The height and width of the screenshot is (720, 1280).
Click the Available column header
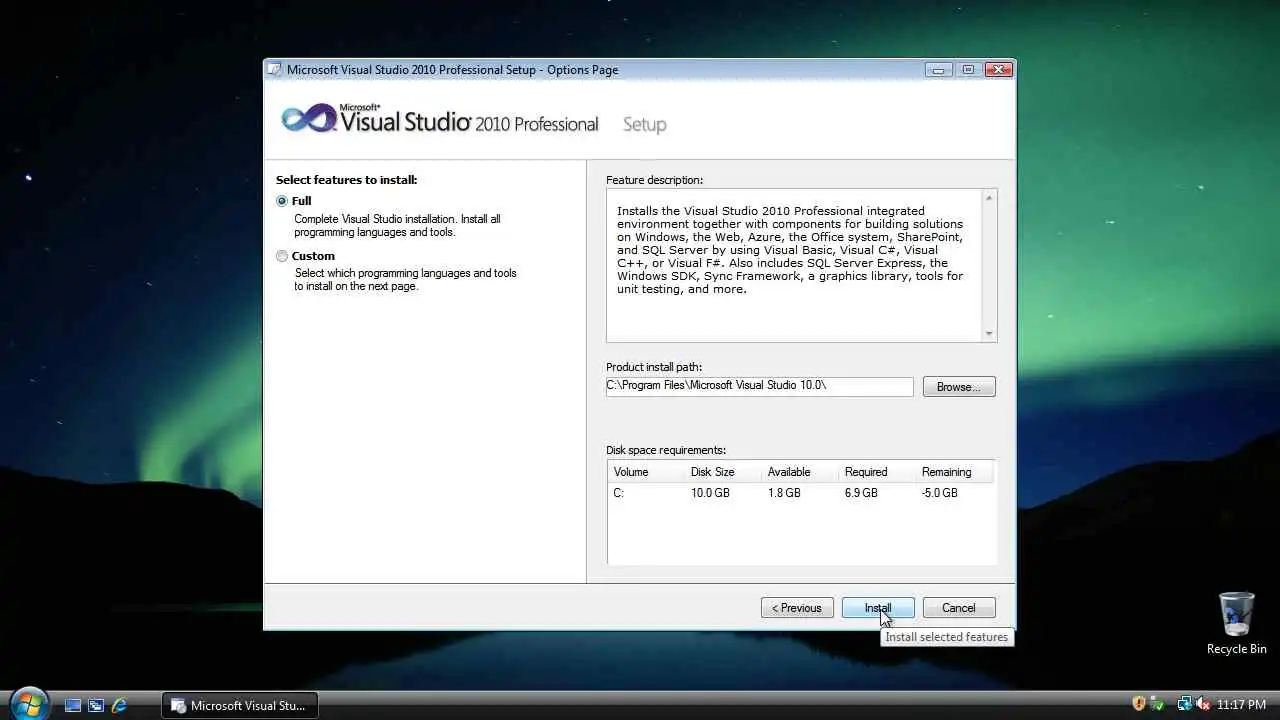tap(799, 472)
